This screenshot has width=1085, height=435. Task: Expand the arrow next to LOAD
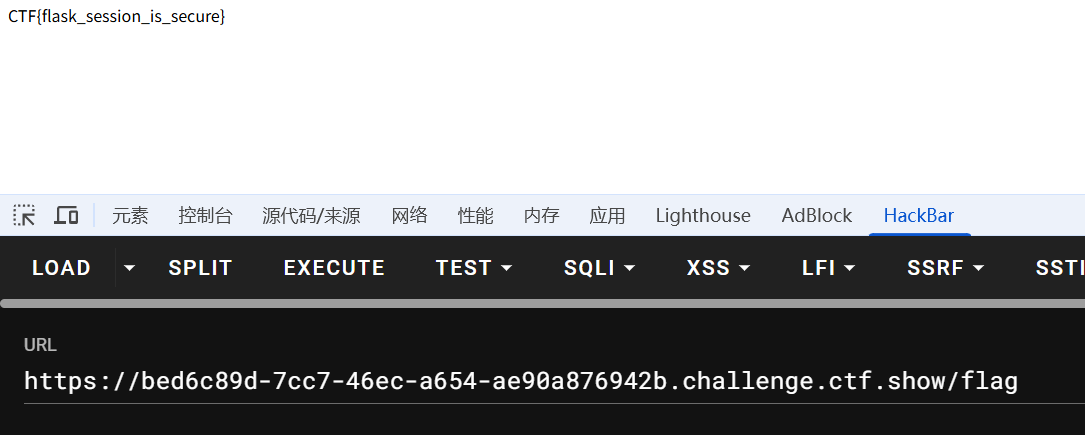pos(129,268)
